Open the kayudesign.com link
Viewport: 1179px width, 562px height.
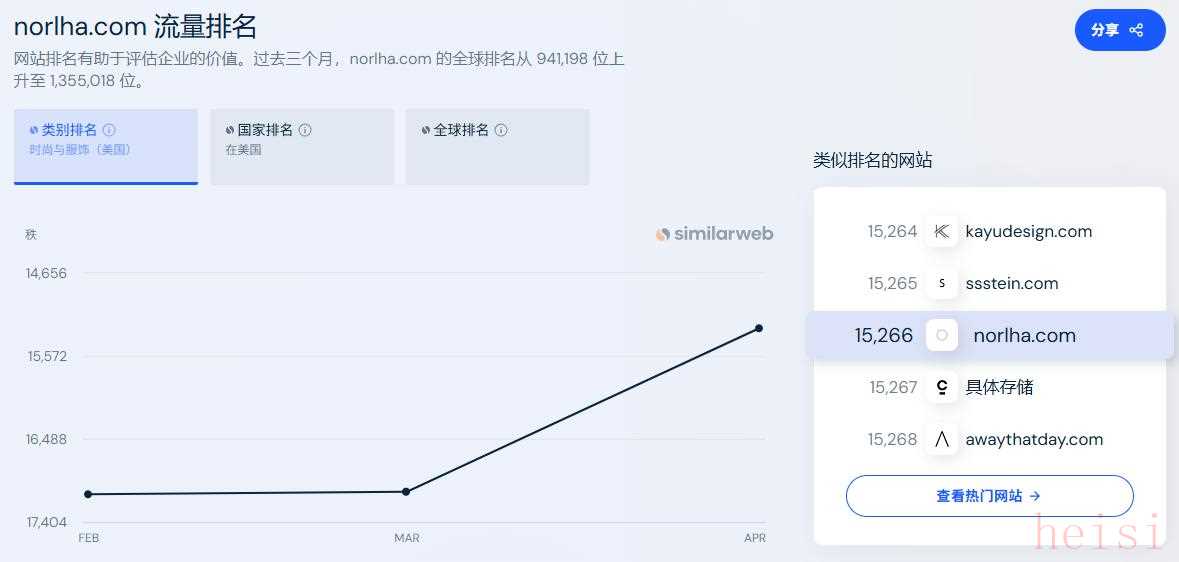[x=1028, y=231]
